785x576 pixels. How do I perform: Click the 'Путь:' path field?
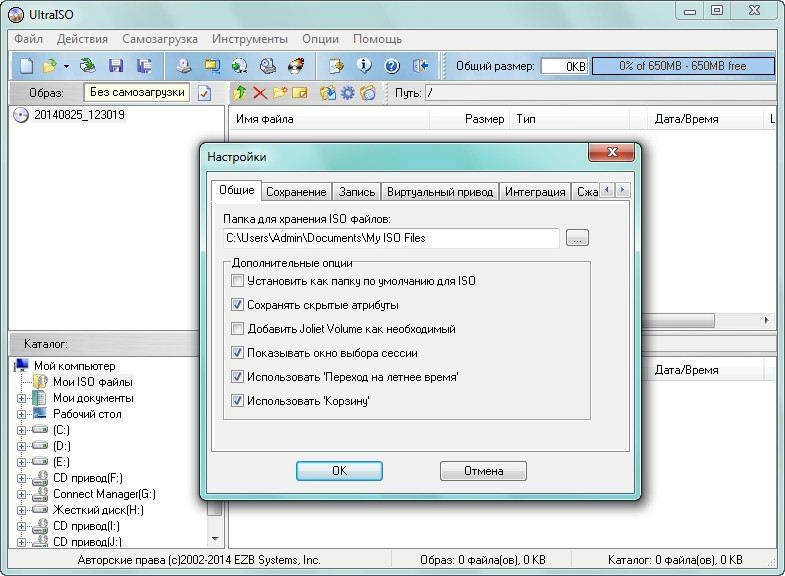click(600, 93)
